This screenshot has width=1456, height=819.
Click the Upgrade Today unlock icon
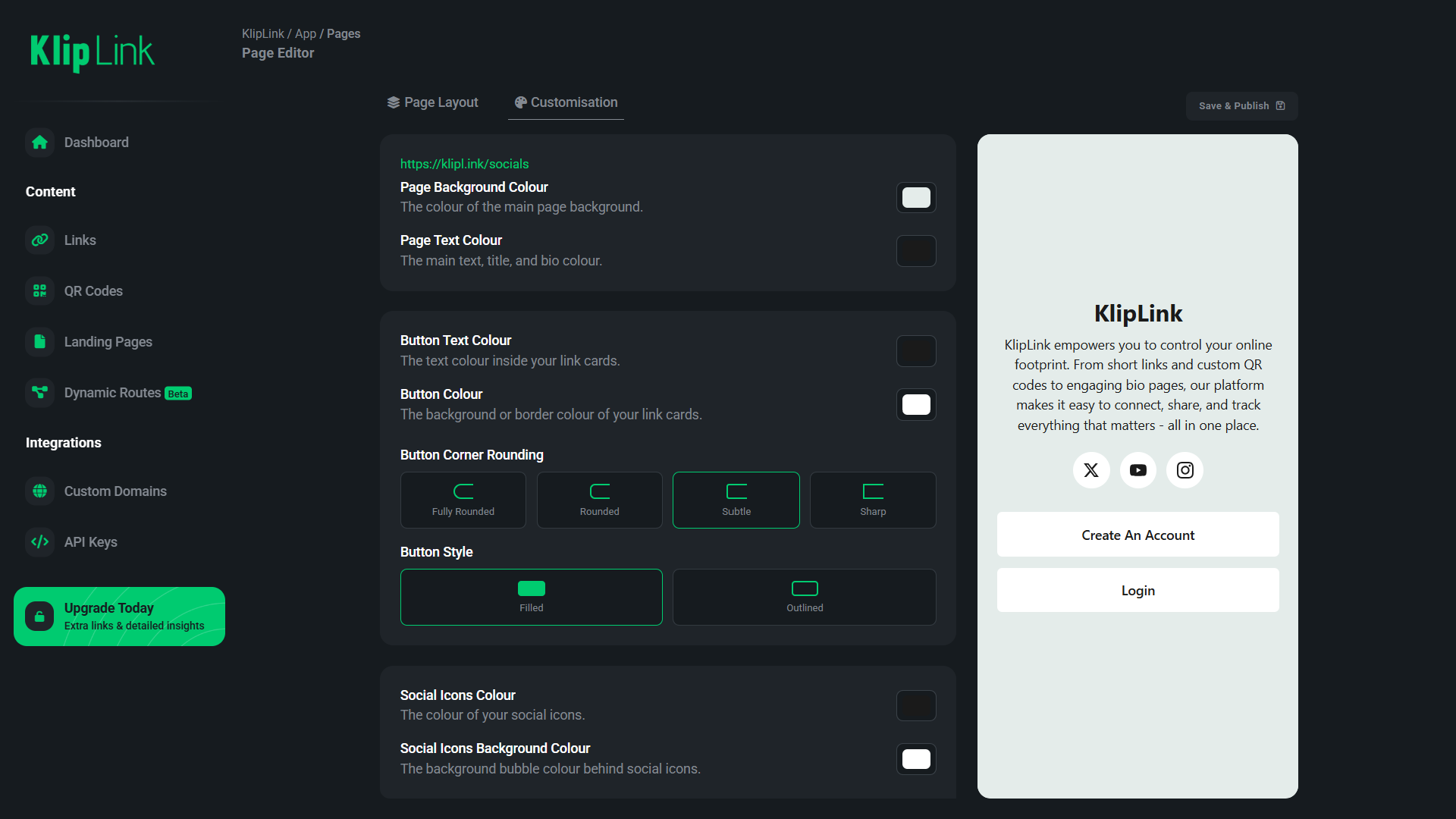click(x=39, y=617)
